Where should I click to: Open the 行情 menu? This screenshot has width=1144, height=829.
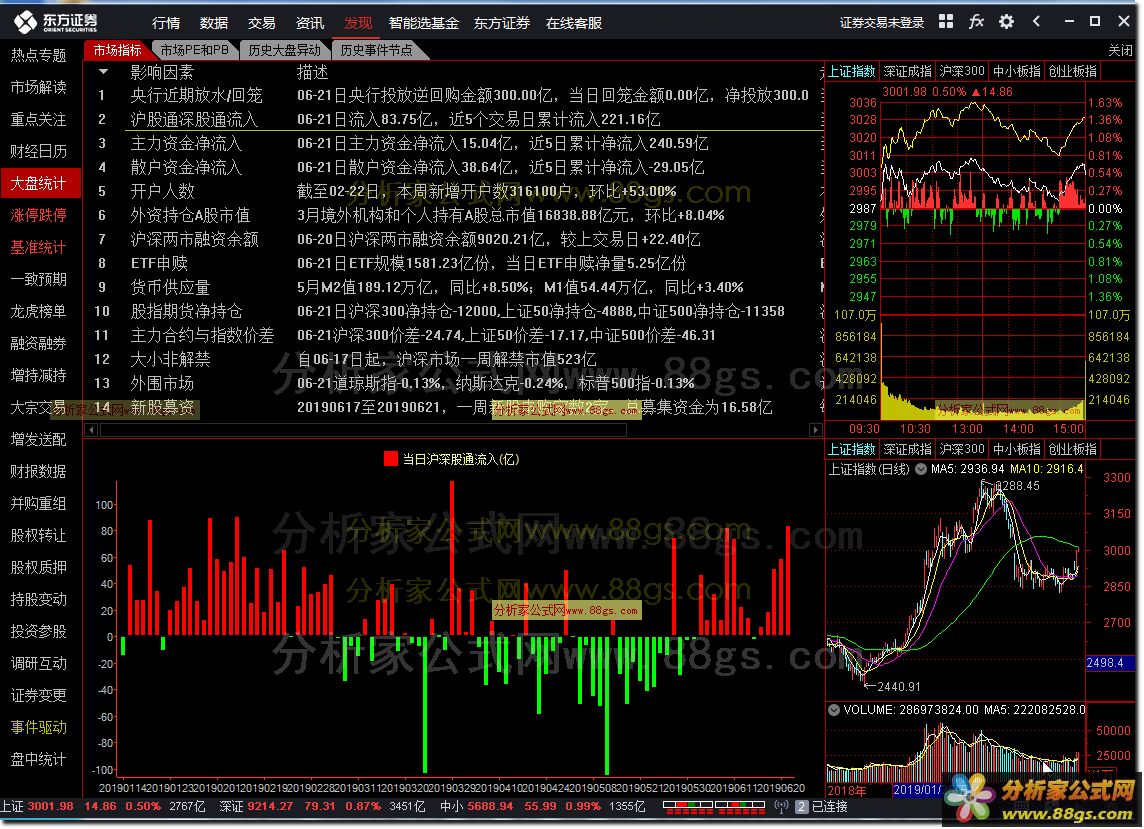tap(166, 23)
